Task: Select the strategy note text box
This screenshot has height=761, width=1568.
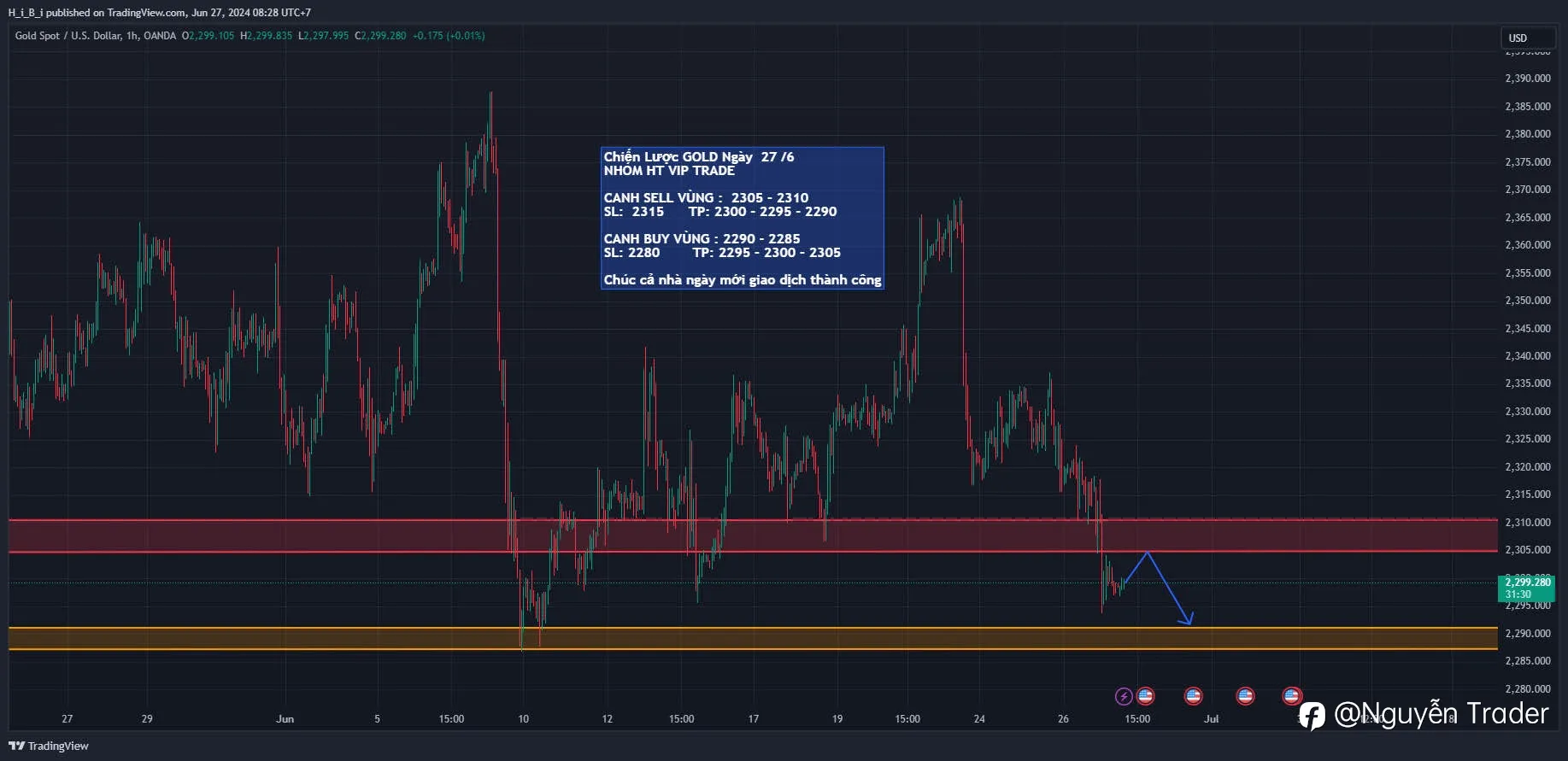Action: pyautogui.click(x=742, y=218)
